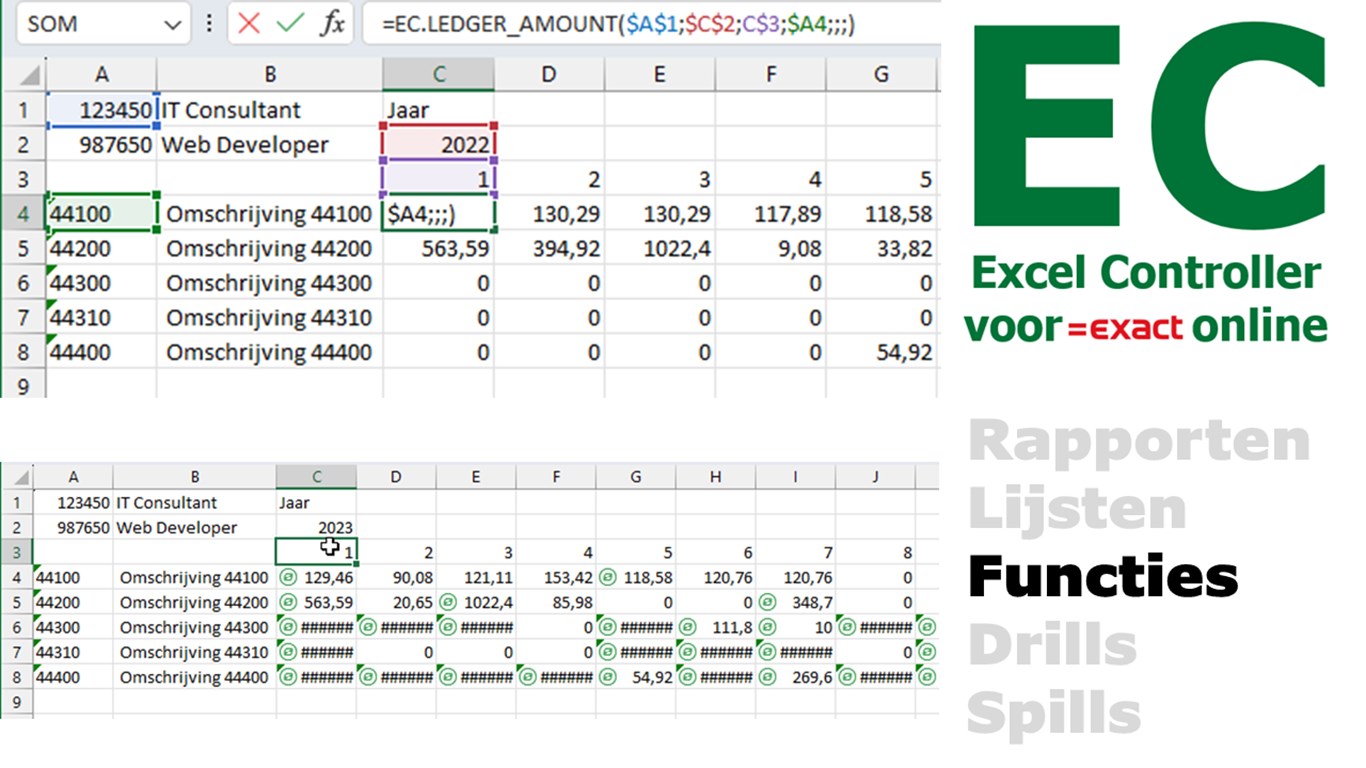
Task: Click the green icon in cell H7 of the 2023 sheet
Action: 688,652
